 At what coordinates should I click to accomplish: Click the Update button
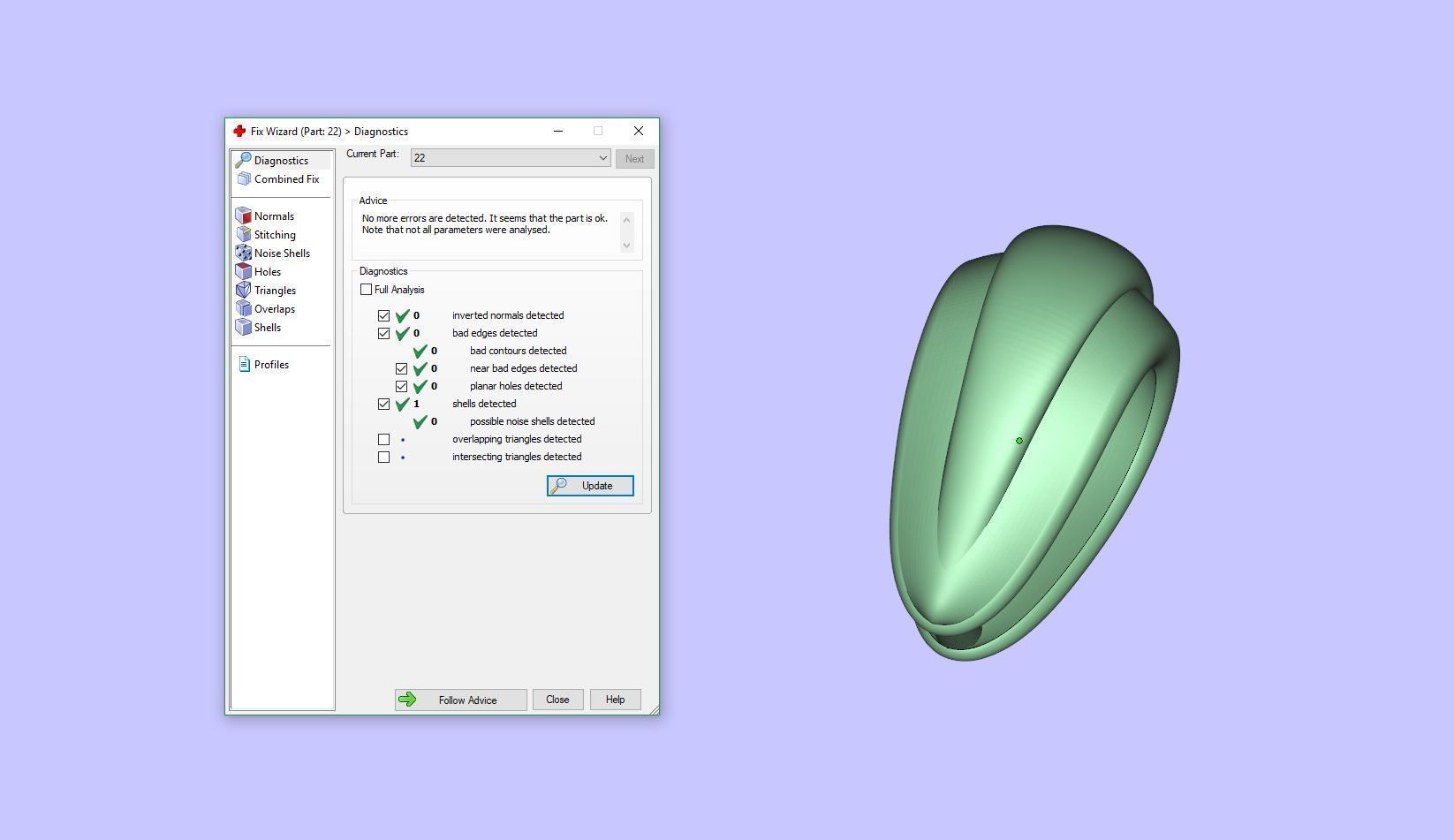click(590, 486)
